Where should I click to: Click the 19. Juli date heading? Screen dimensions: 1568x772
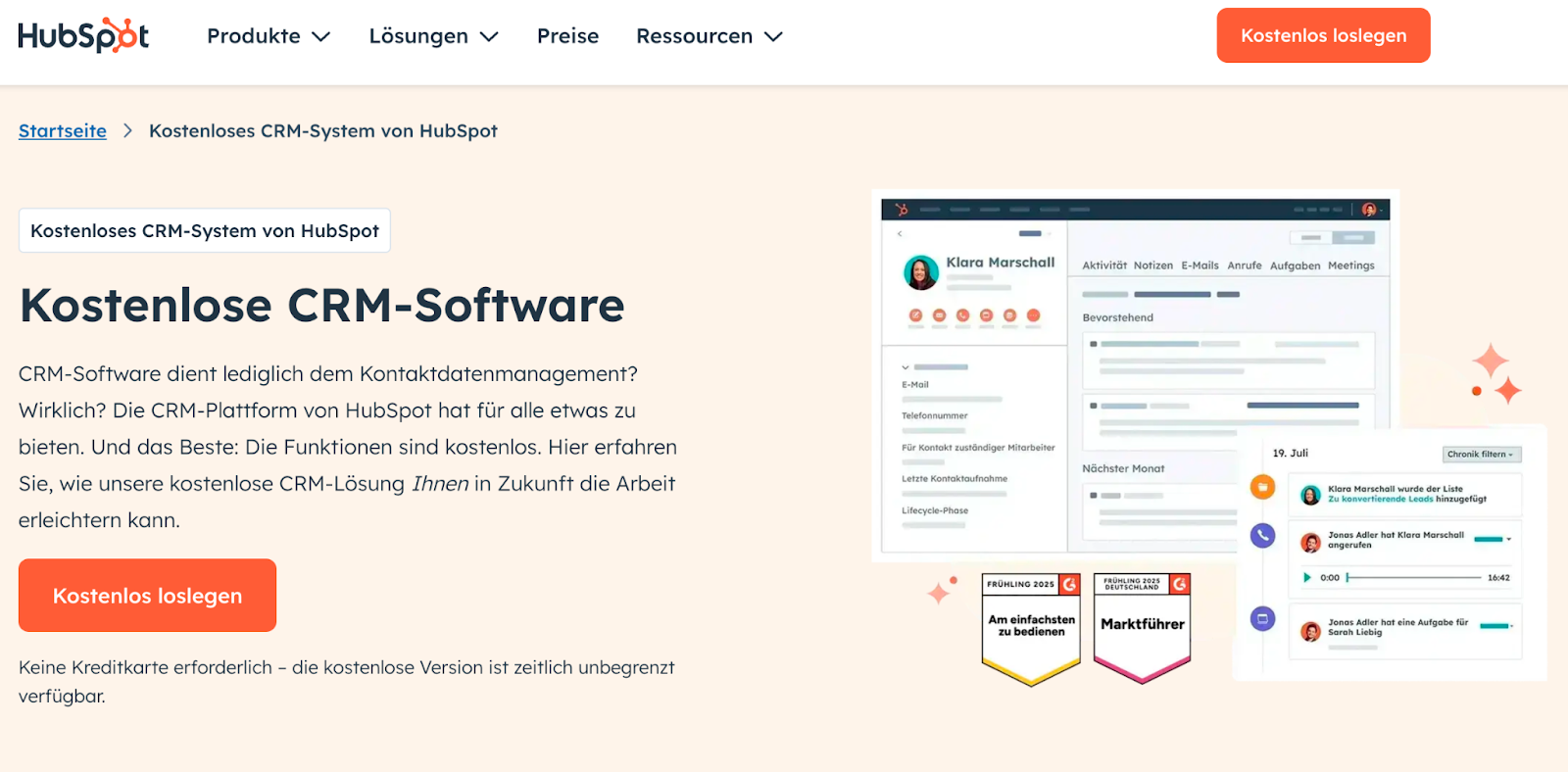[x=1290, y=454]
